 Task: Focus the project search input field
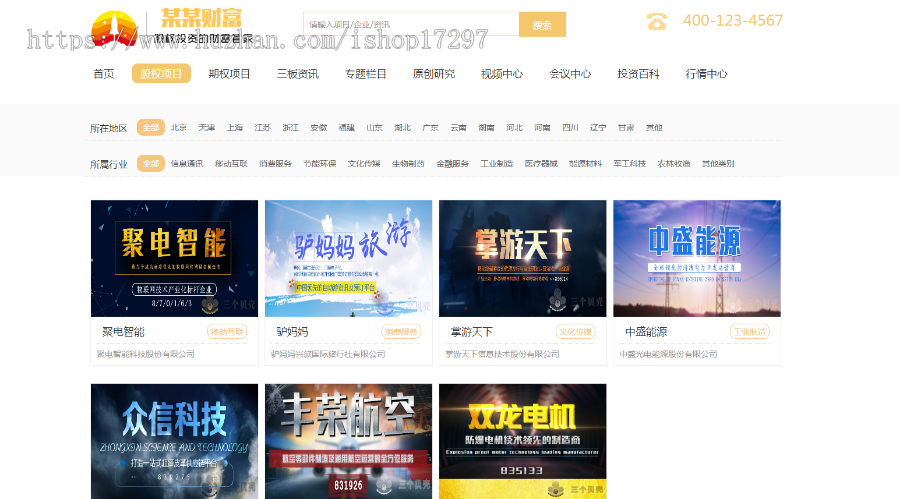tap(411, 24)
